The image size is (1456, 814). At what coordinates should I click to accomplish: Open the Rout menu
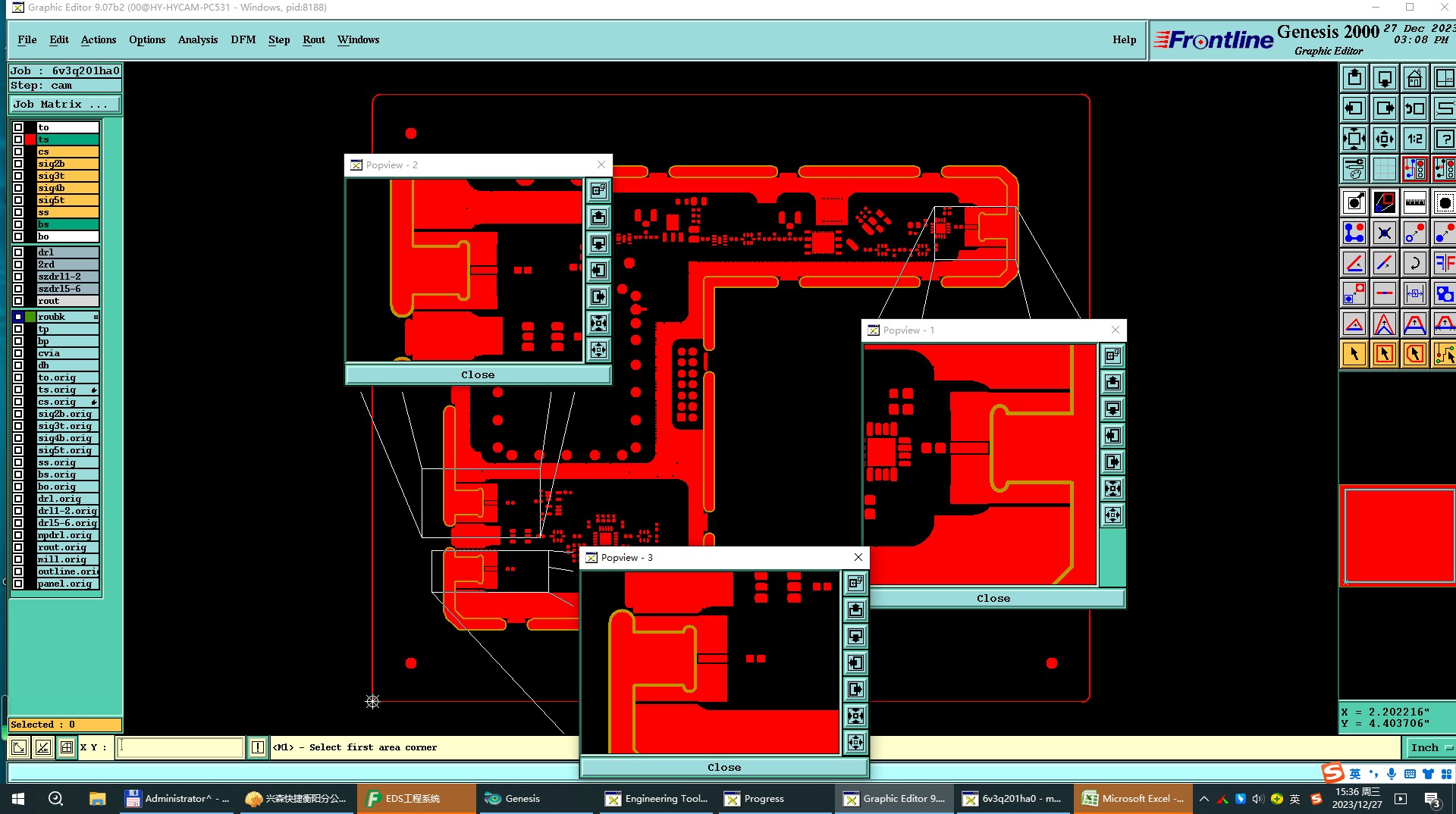tap(314, 39)
